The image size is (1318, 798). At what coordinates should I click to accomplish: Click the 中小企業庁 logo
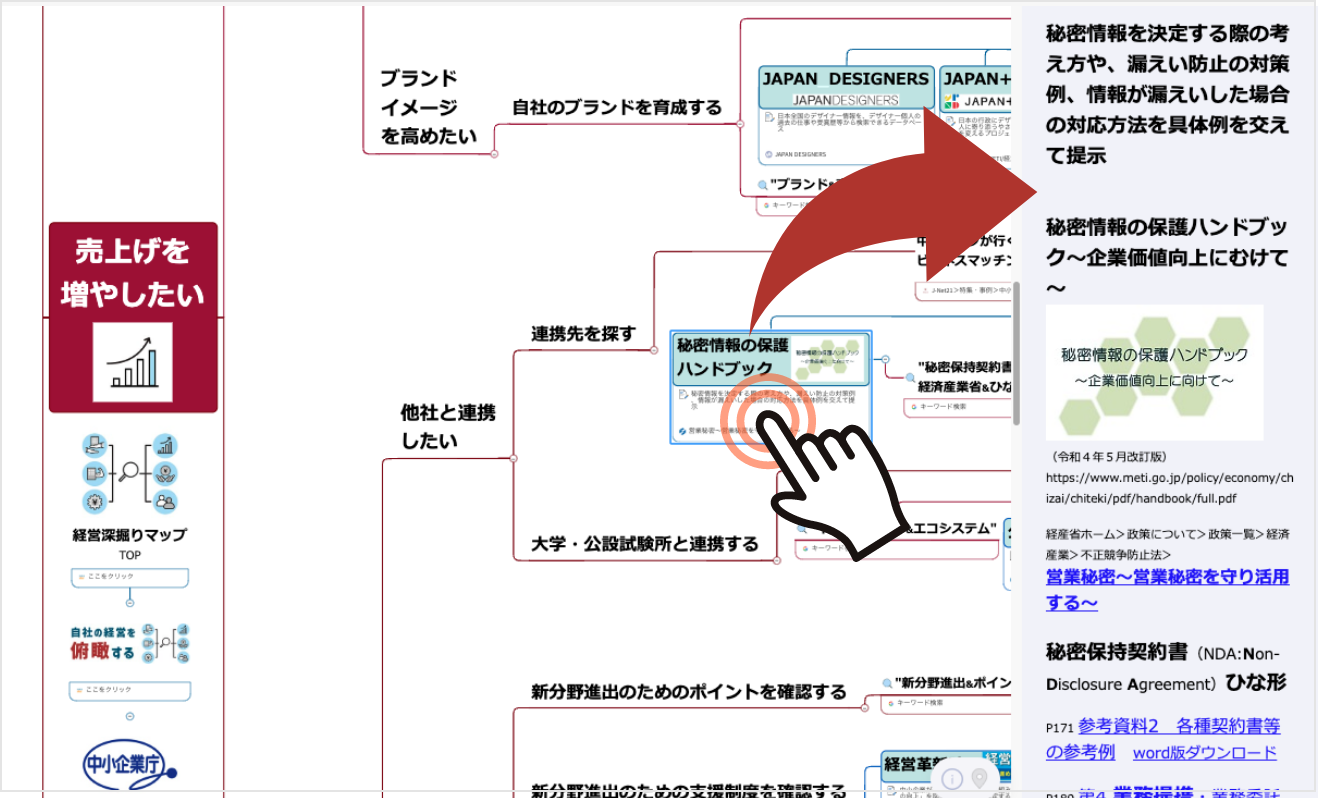[x=129, y=764]
